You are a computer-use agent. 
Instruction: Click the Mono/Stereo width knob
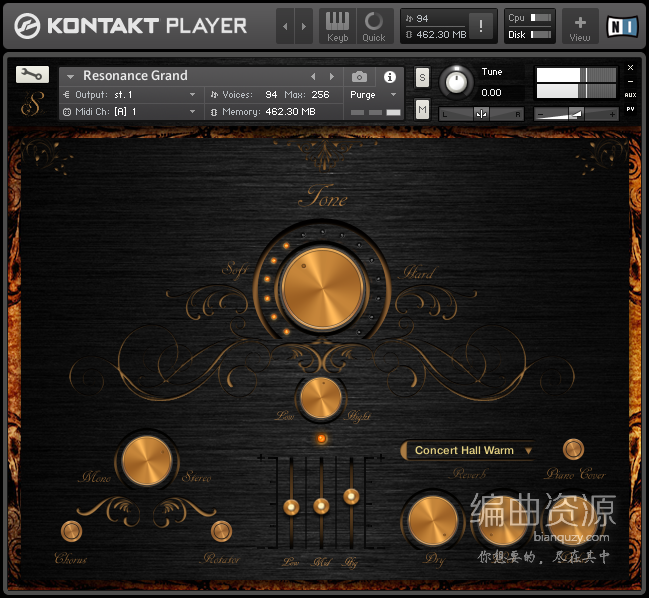pyautogui.click(x=147, y=461)
